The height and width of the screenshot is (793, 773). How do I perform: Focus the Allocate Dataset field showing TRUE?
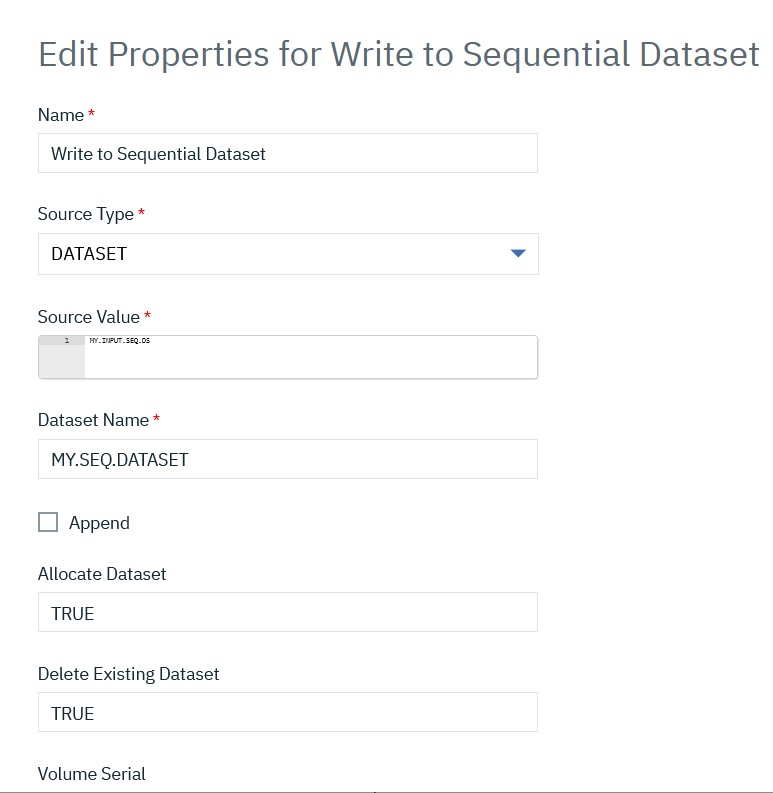click(288, 612)
